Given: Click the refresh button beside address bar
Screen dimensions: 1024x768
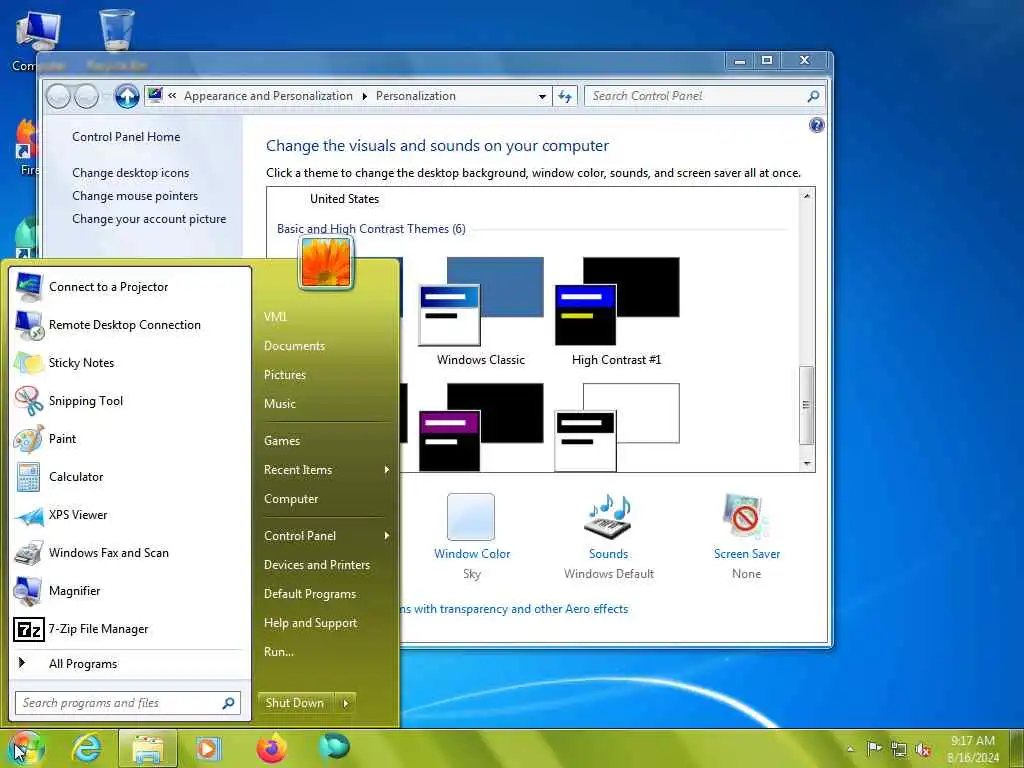Looking at the screenshot, I should (565, 97).
